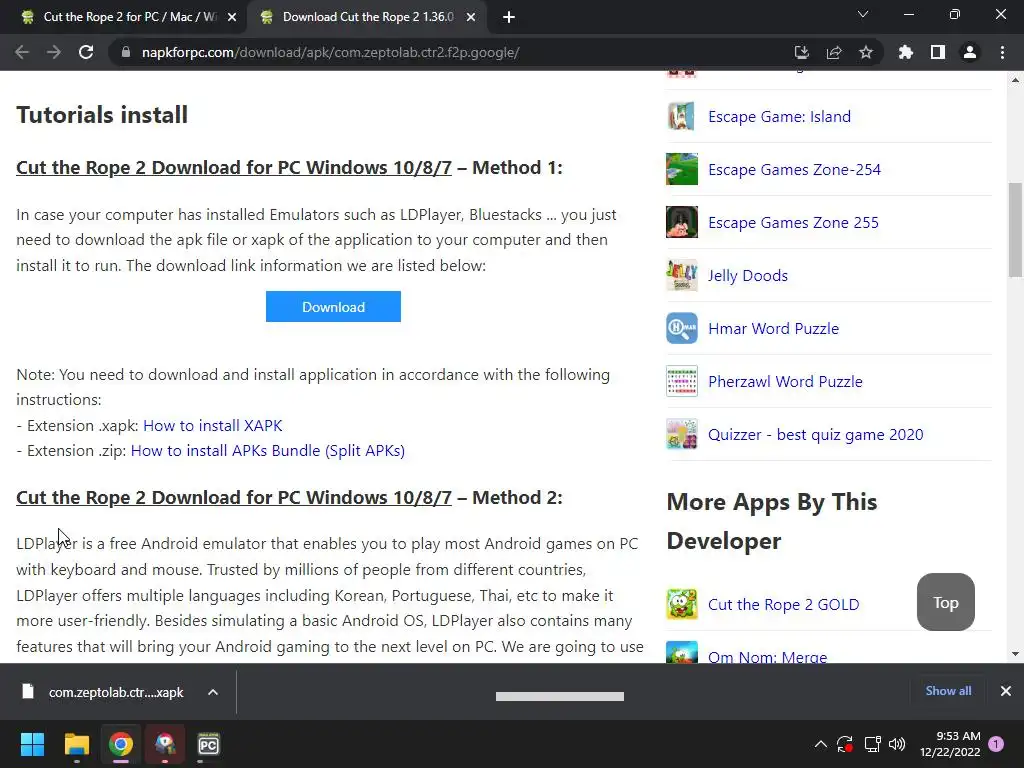Screen dimensions: 1024x768
Task: Show hidden system tray icons
Action: coord(821,744)
